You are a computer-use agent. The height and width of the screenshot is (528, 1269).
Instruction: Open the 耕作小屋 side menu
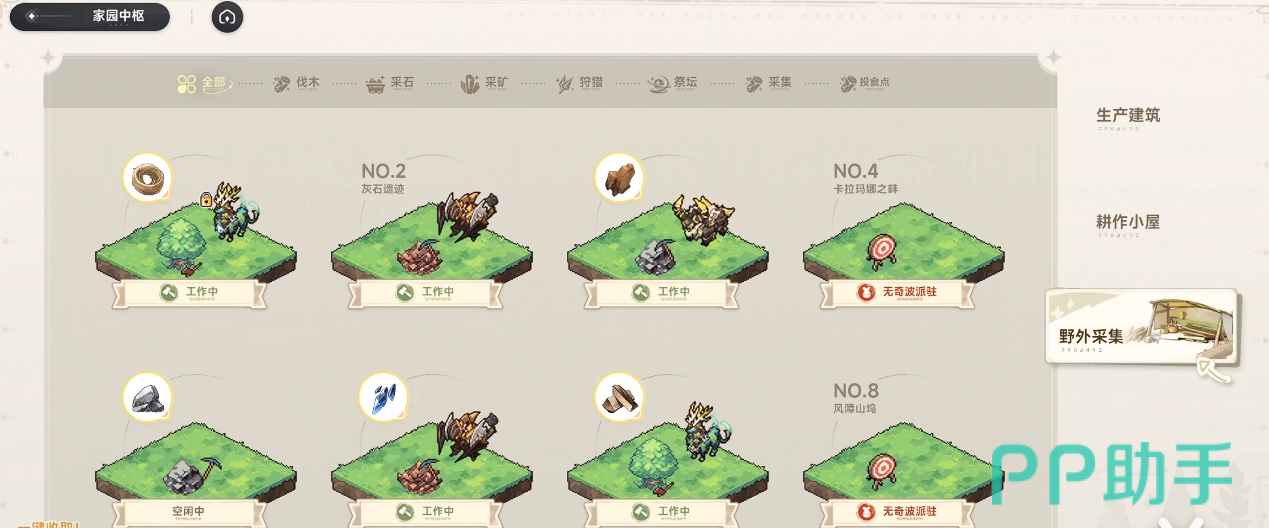click(1128, 224)
